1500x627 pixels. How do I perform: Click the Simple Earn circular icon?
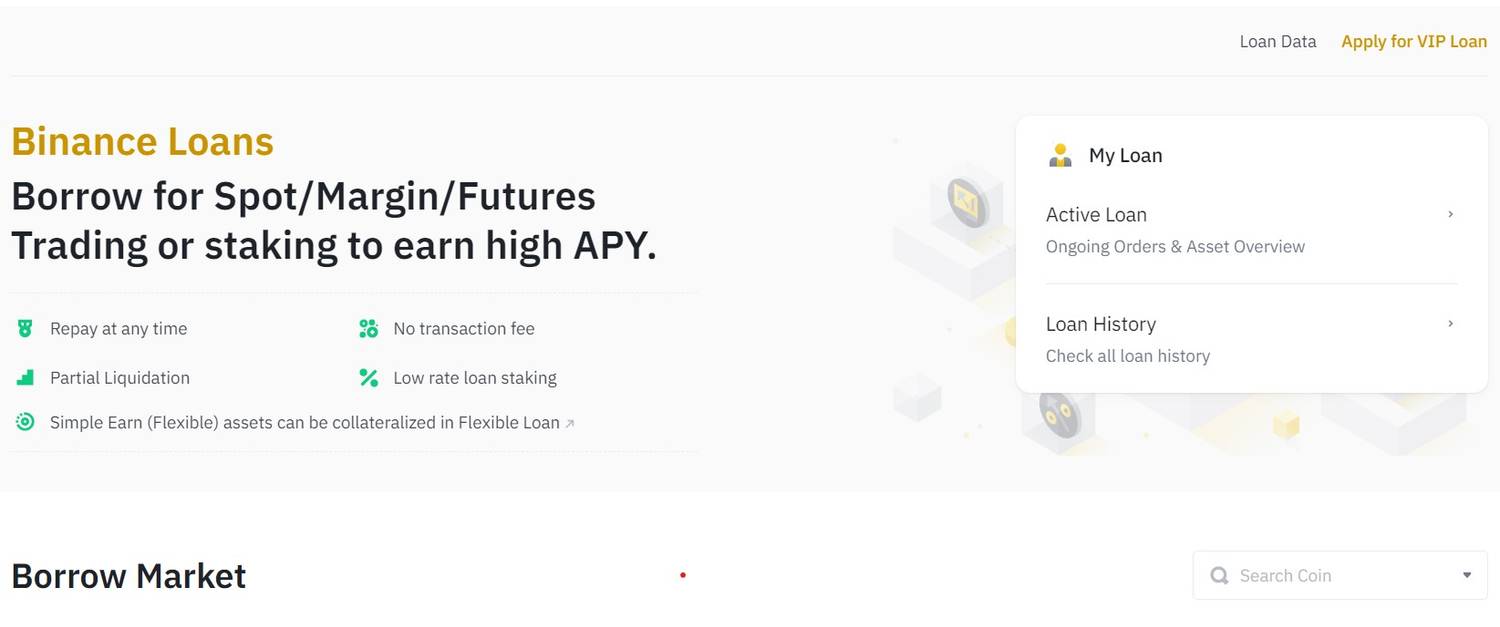pyautogui.click(x=25, y=422)
